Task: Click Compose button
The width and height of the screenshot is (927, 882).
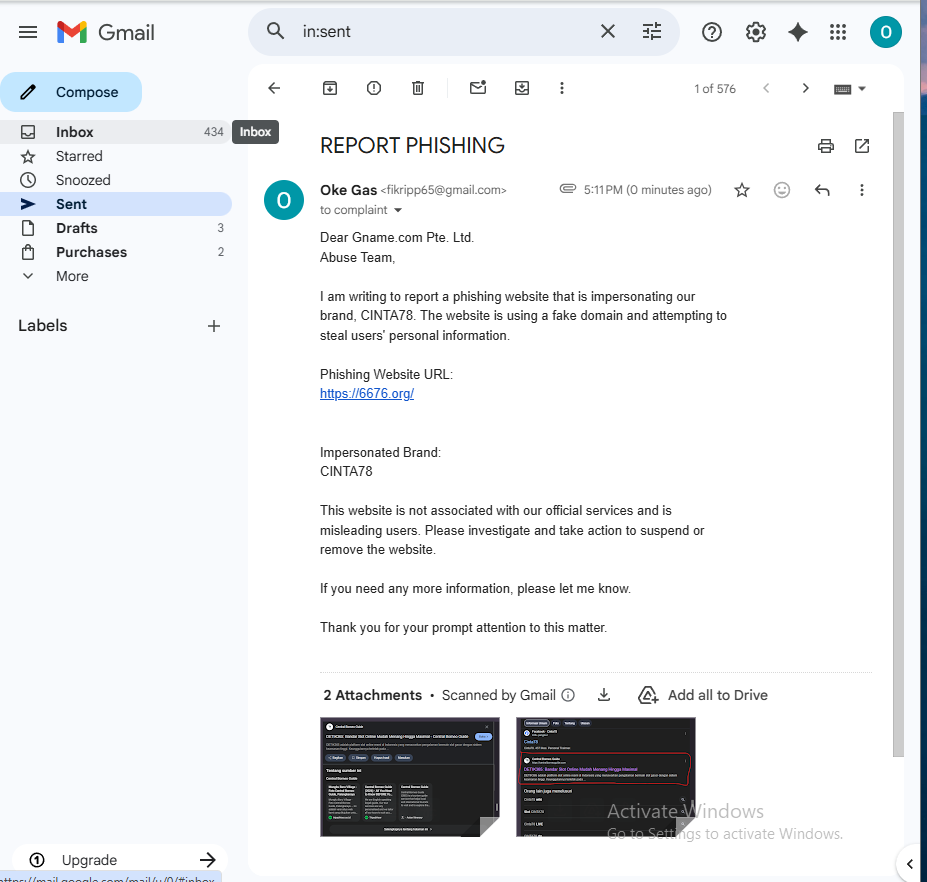Action: point(71,92)
